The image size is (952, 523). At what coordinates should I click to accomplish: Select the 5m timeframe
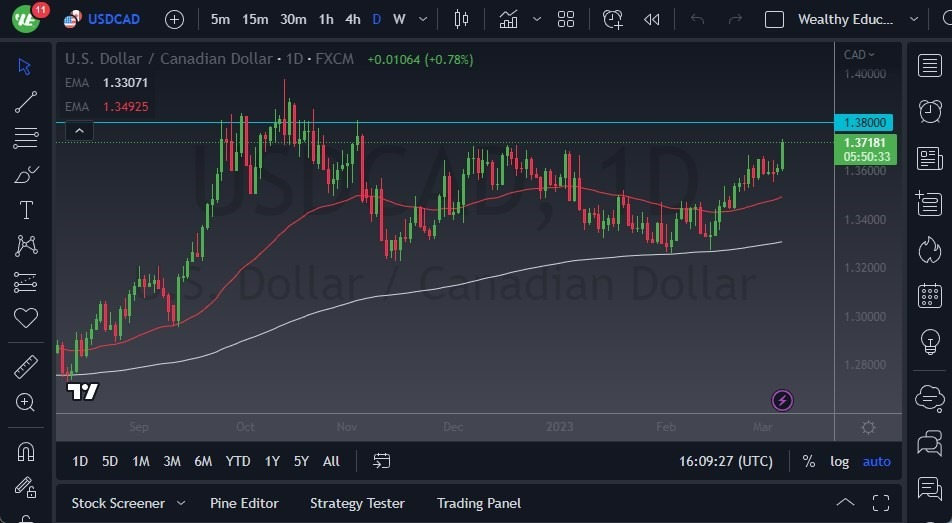[x=220, y=19]
